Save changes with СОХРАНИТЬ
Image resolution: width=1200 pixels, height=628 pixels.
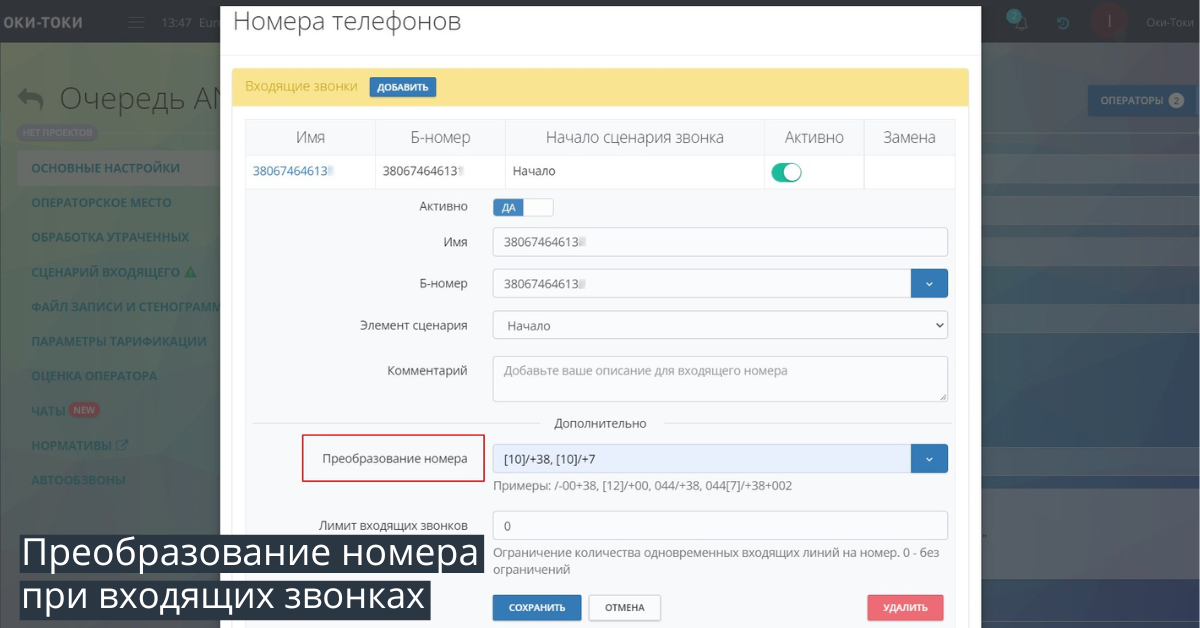pos(537,607)
